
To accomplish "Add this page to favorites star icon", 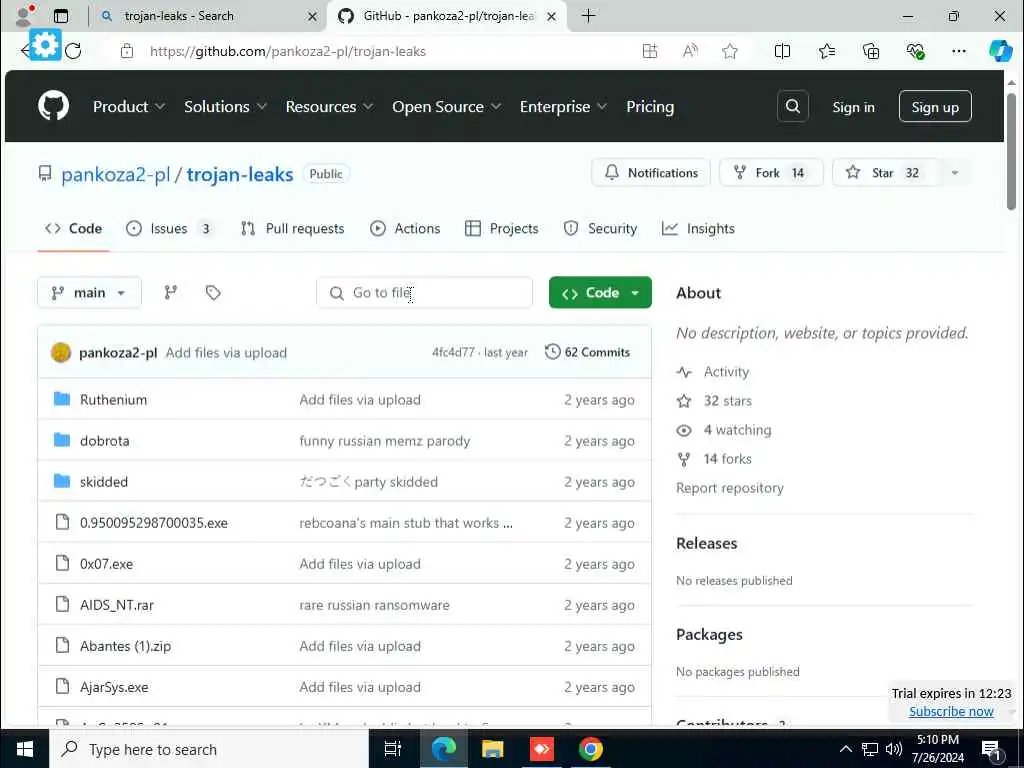I will [729, 51].
